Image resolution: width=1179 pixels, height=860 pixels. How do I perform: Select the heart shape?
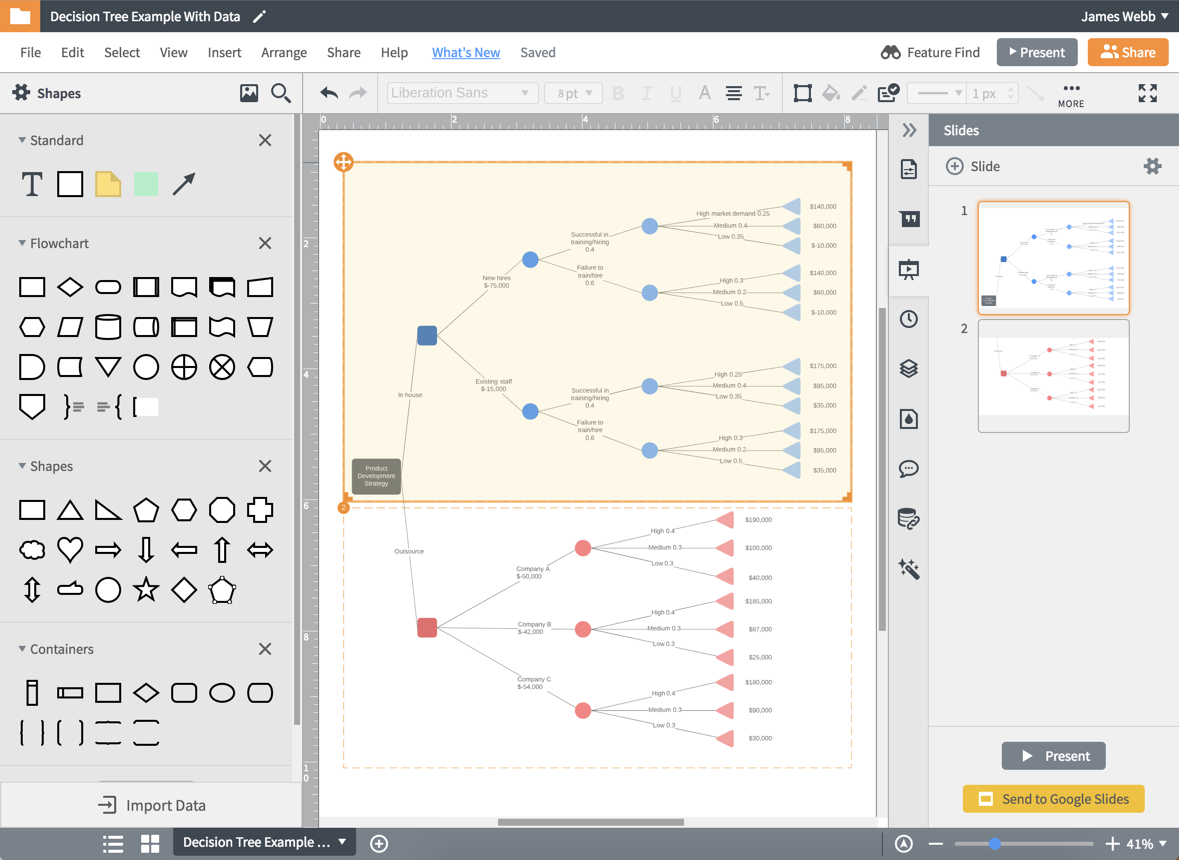click(x=70, y=550)
